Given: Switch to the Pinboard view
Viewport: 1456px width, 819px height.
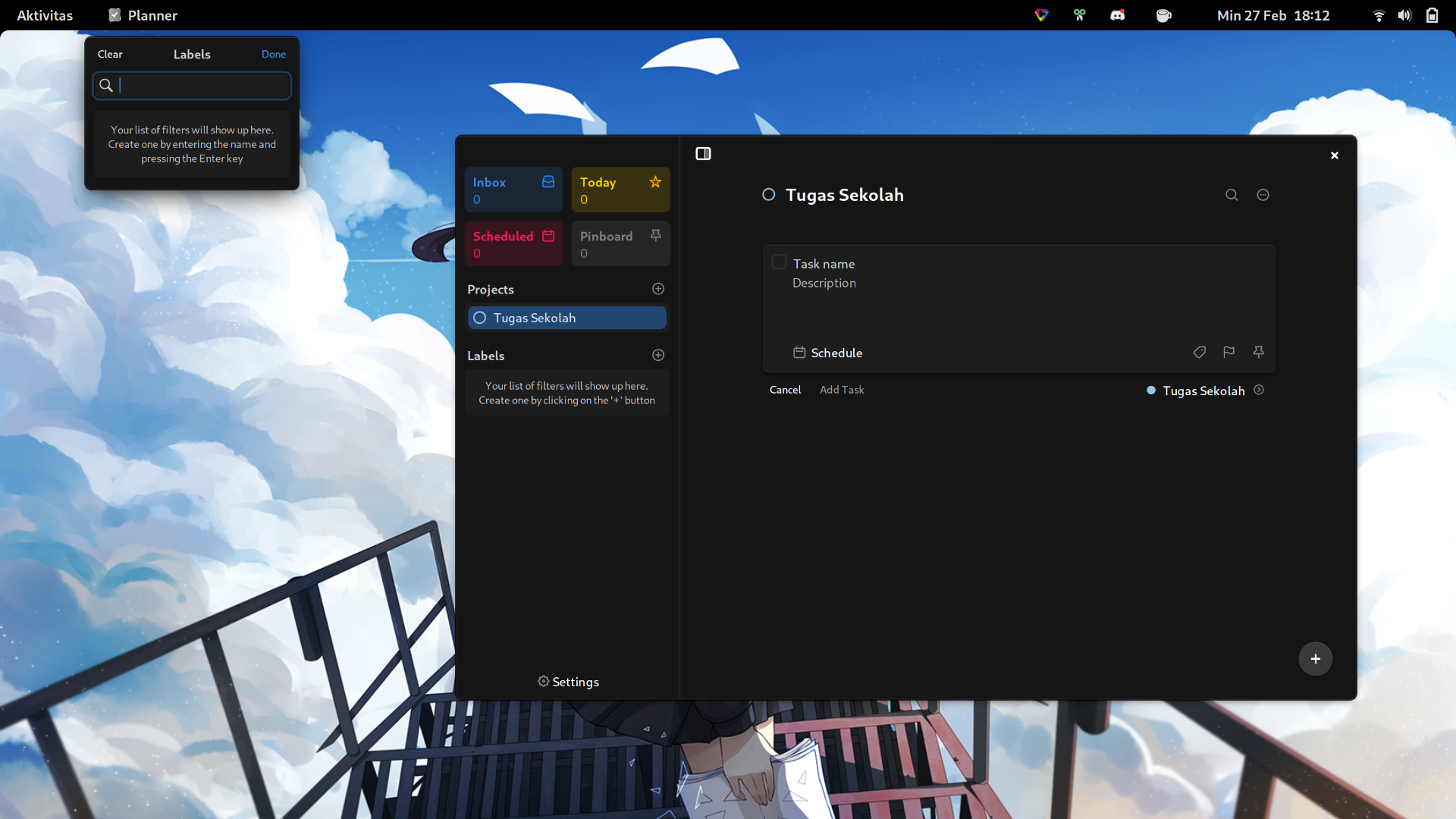Looking at the screenshot, I should point(620,243).
